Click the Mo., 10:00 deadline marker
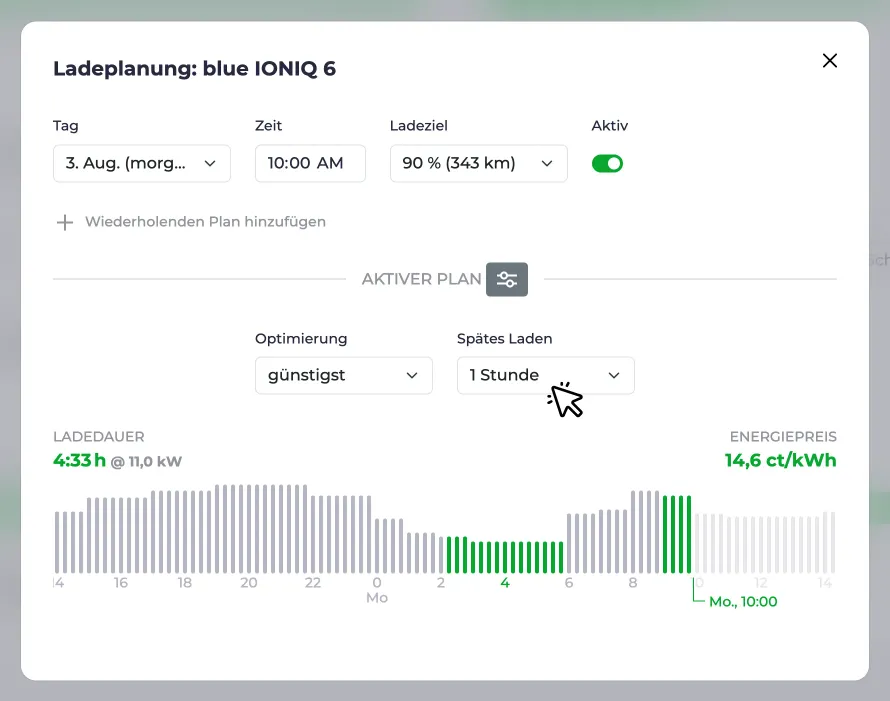Screen dimensions: 890x701 pos(742,602)
